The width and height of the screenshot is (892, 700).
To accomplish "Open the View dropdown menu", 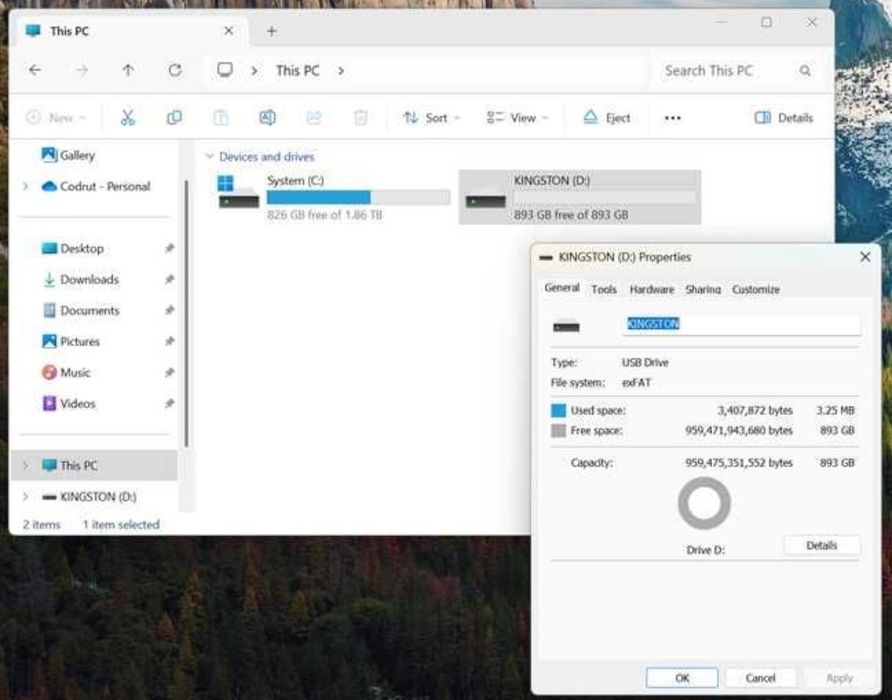I will tap(517, 118).
